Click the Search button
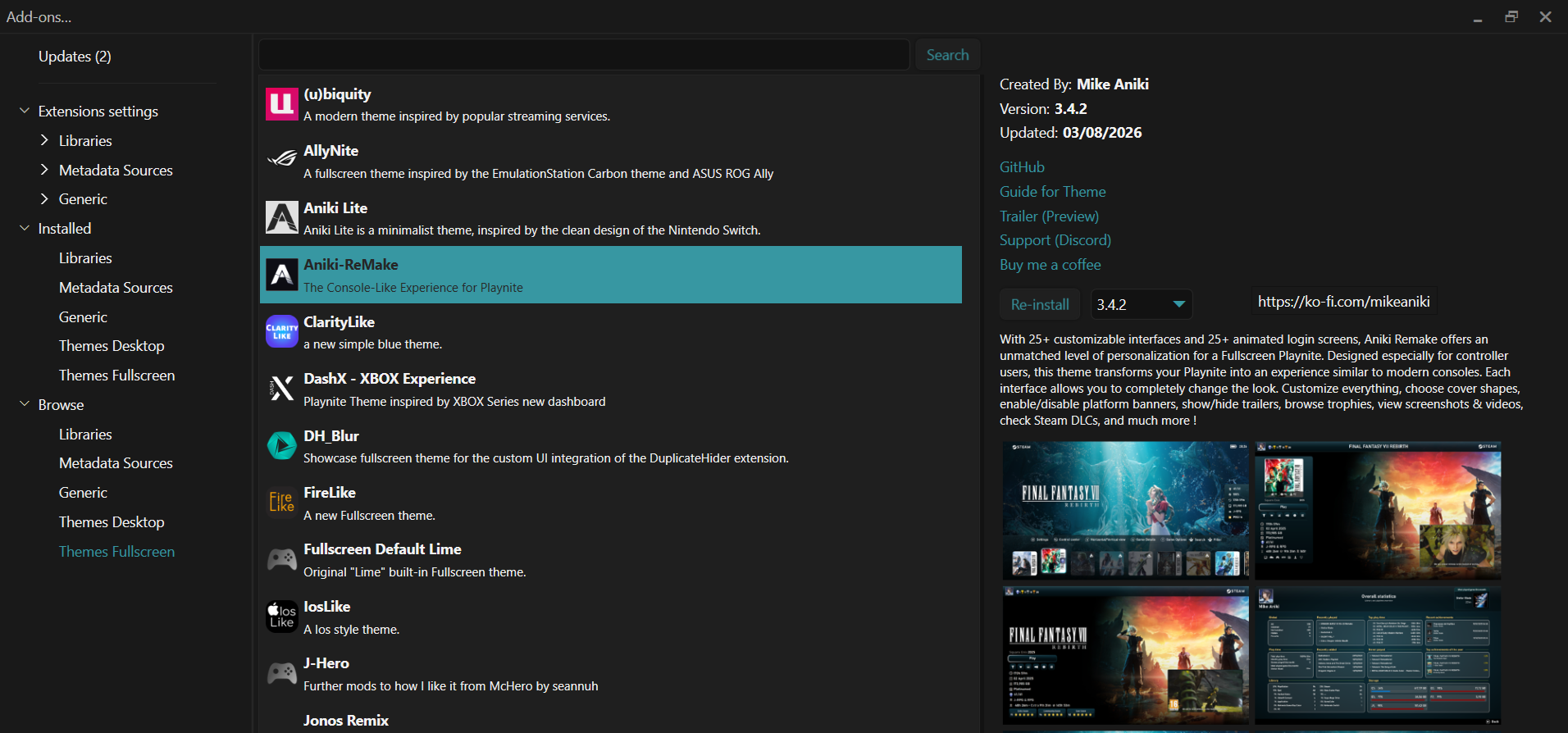The height and width of the screenshot is (733, 1568). [x=947, y=55]
